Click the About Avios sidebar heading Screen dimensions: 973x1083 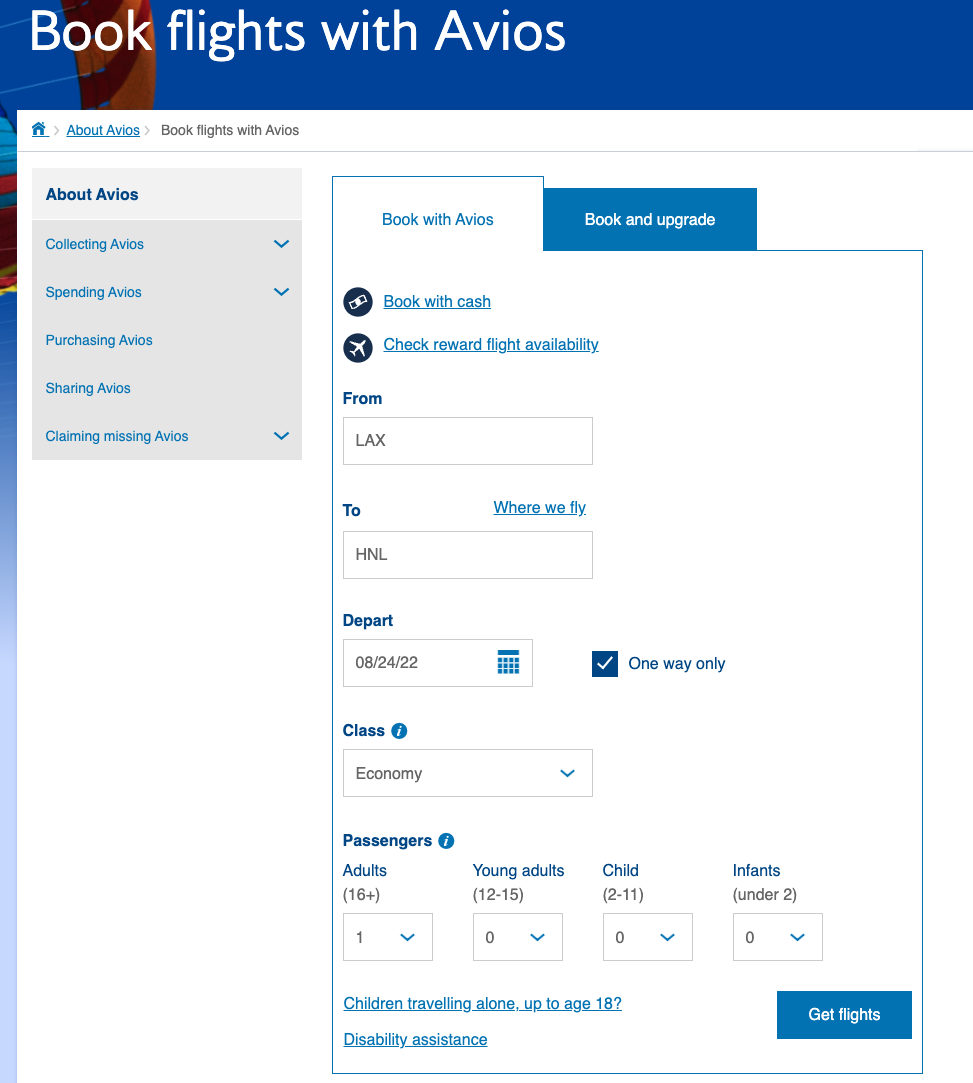point(92,195)
